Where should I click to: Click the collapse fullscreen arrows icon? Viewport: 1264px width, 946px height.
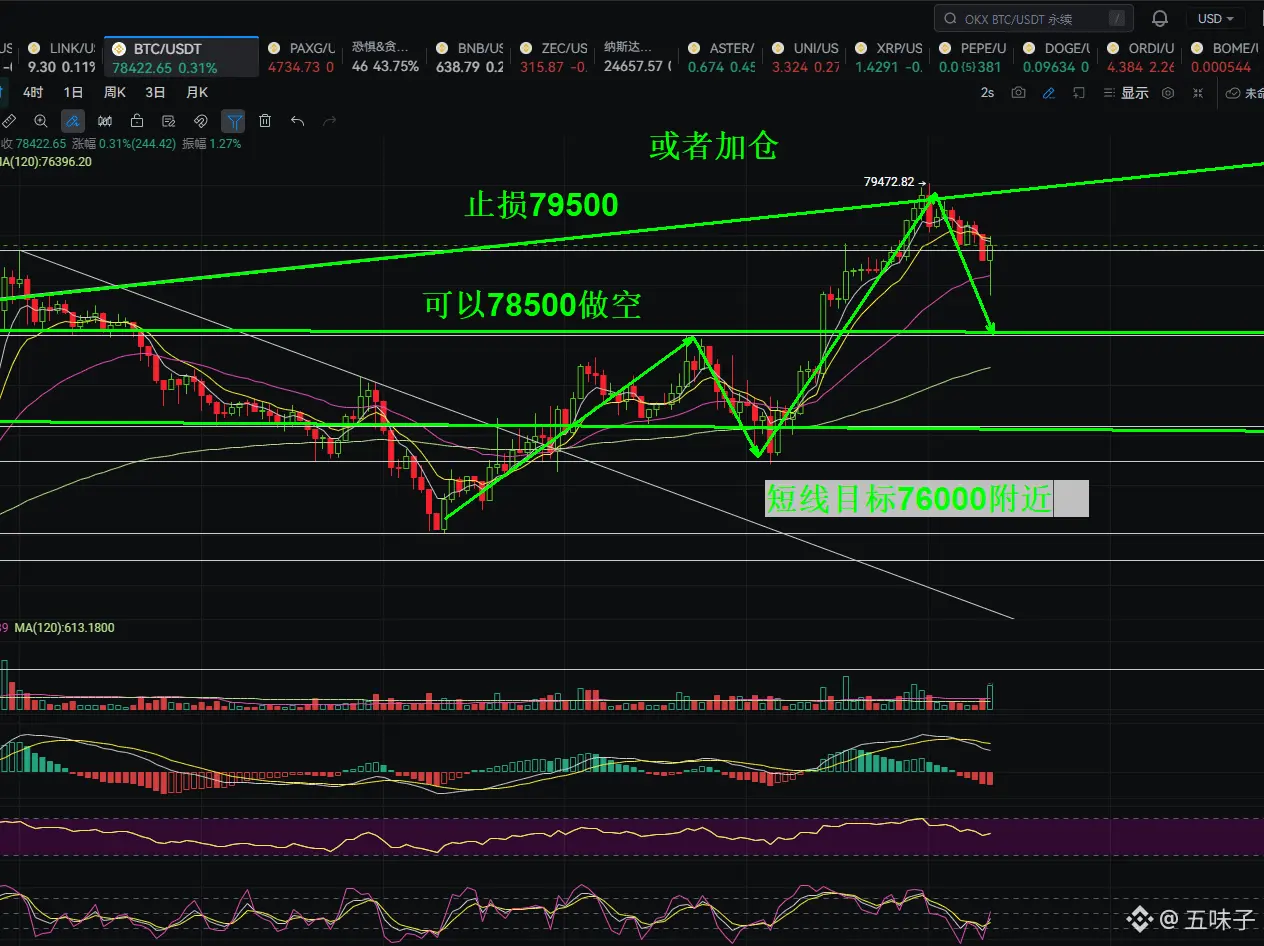(1198, 92)
